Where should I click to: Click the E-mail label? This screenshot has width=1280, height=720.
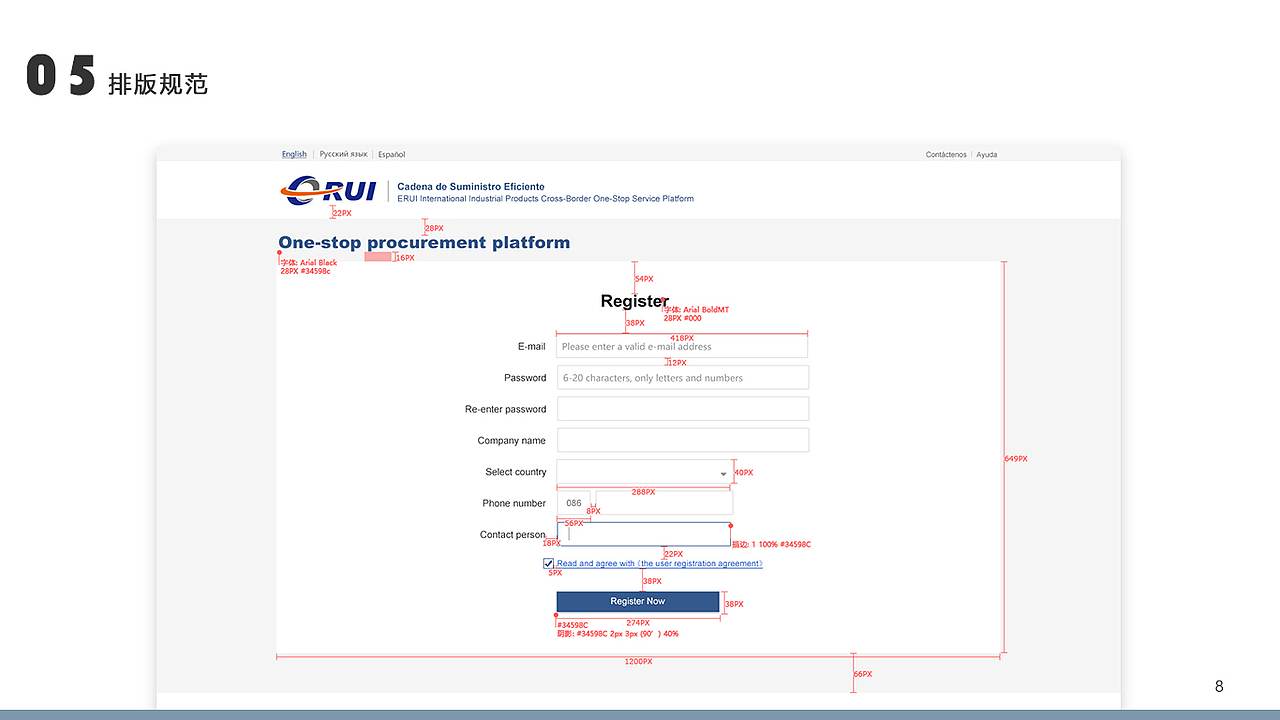(532, 346)
